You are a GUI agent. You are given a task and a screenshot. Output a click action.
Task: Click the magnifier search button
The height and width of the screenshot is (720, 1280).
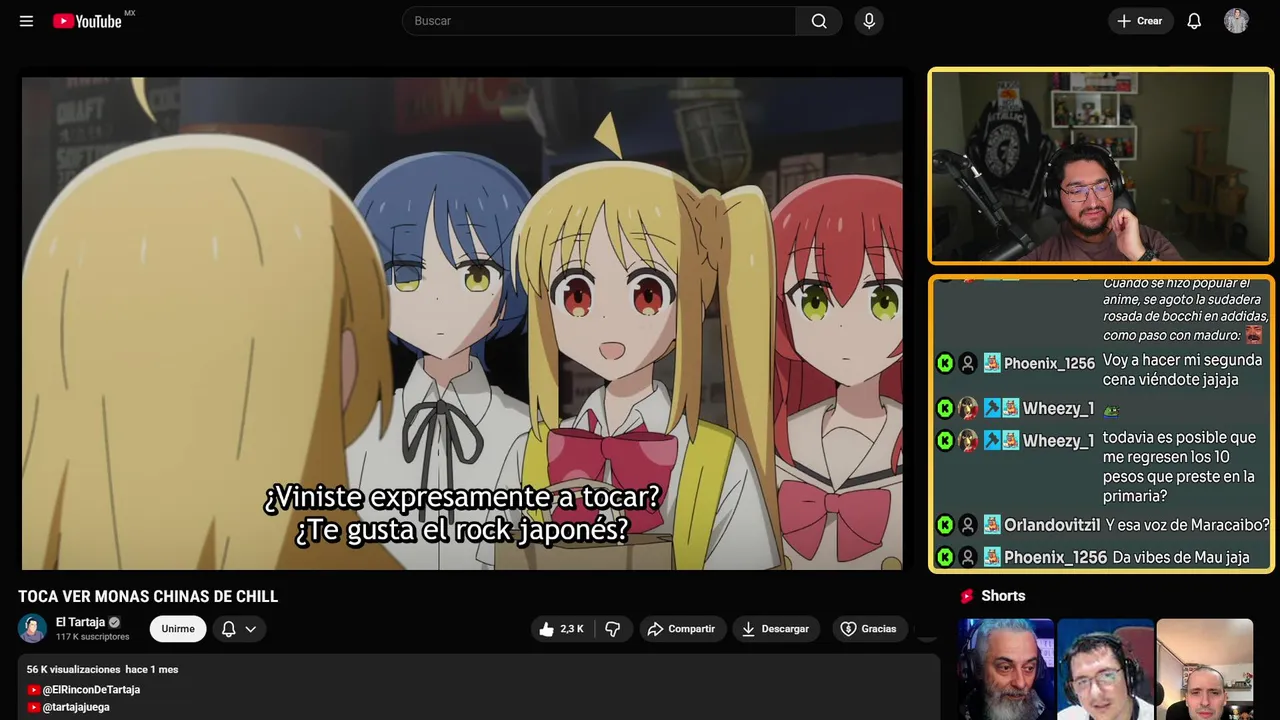pos(819,21)
